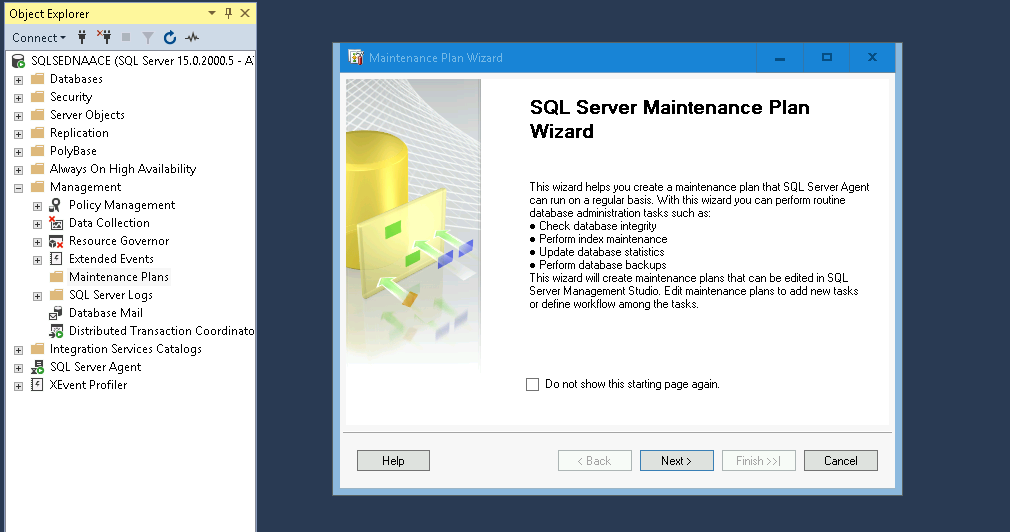1010x532 pixels.
Task: Expand the Extended Events node
Action: [37, 260]
